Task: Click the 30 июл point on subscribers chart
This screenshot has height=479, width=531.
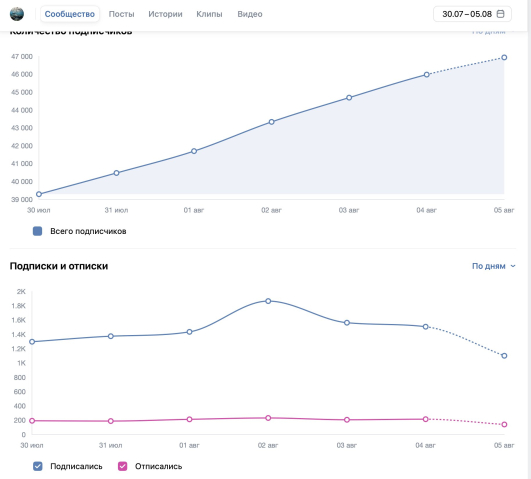Action: click(x=39, y=194)
